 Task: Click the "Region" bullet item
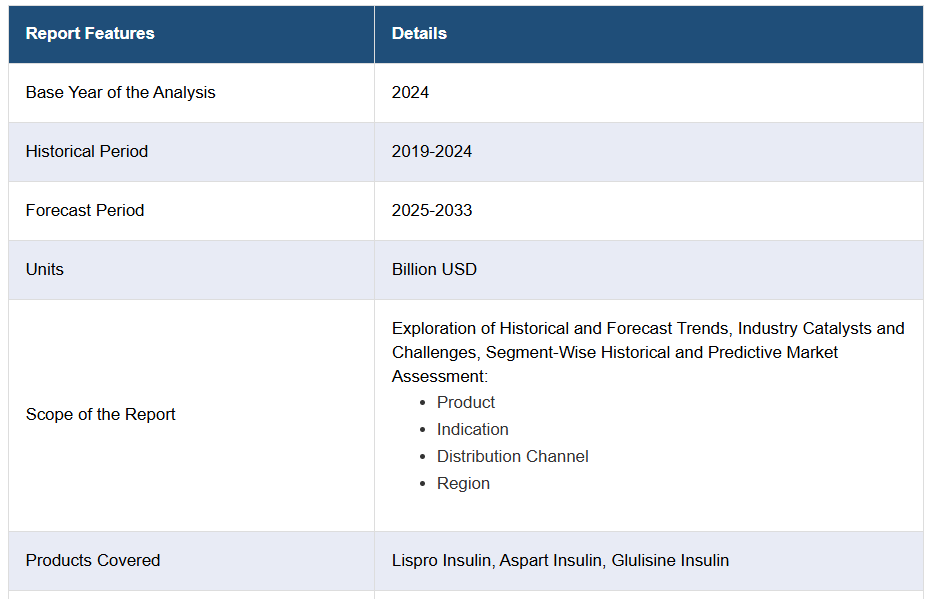[x=463, y=484]
